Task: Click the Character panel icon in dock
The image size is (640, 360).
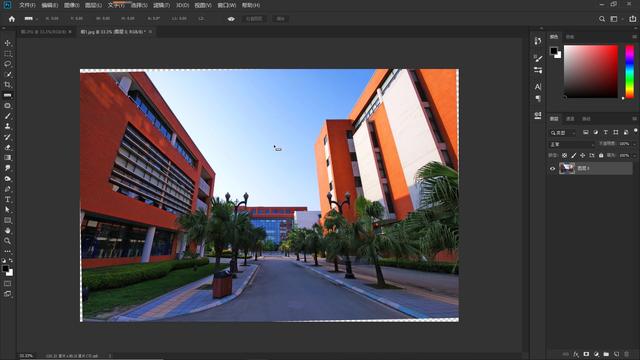Action: (538, 87)
